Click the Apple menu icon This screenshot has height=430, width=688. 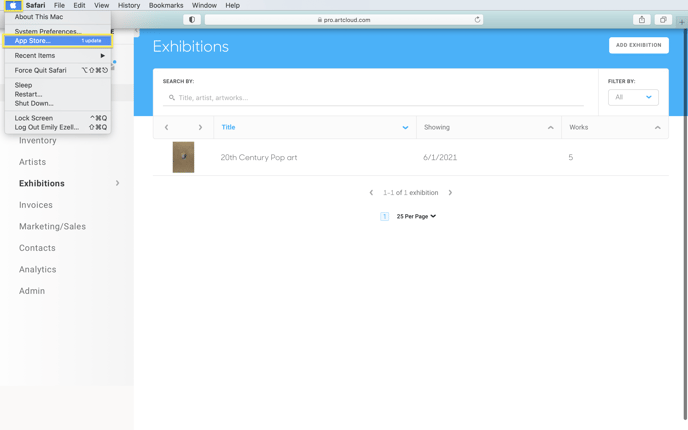tap(13, 5)
